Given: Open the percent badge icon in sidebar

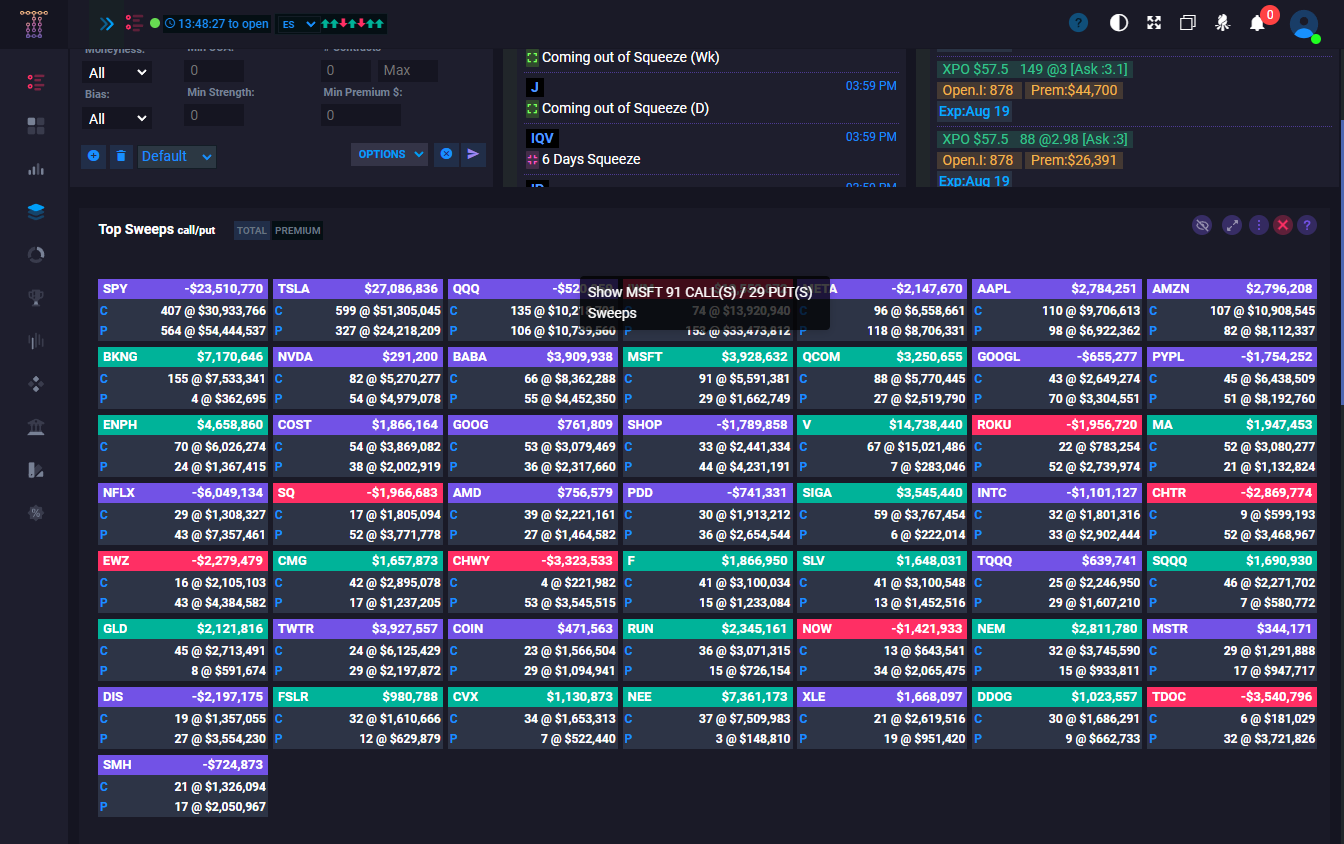Looking at the screenshot, I should pyautogui.click(x=36, y=513).
